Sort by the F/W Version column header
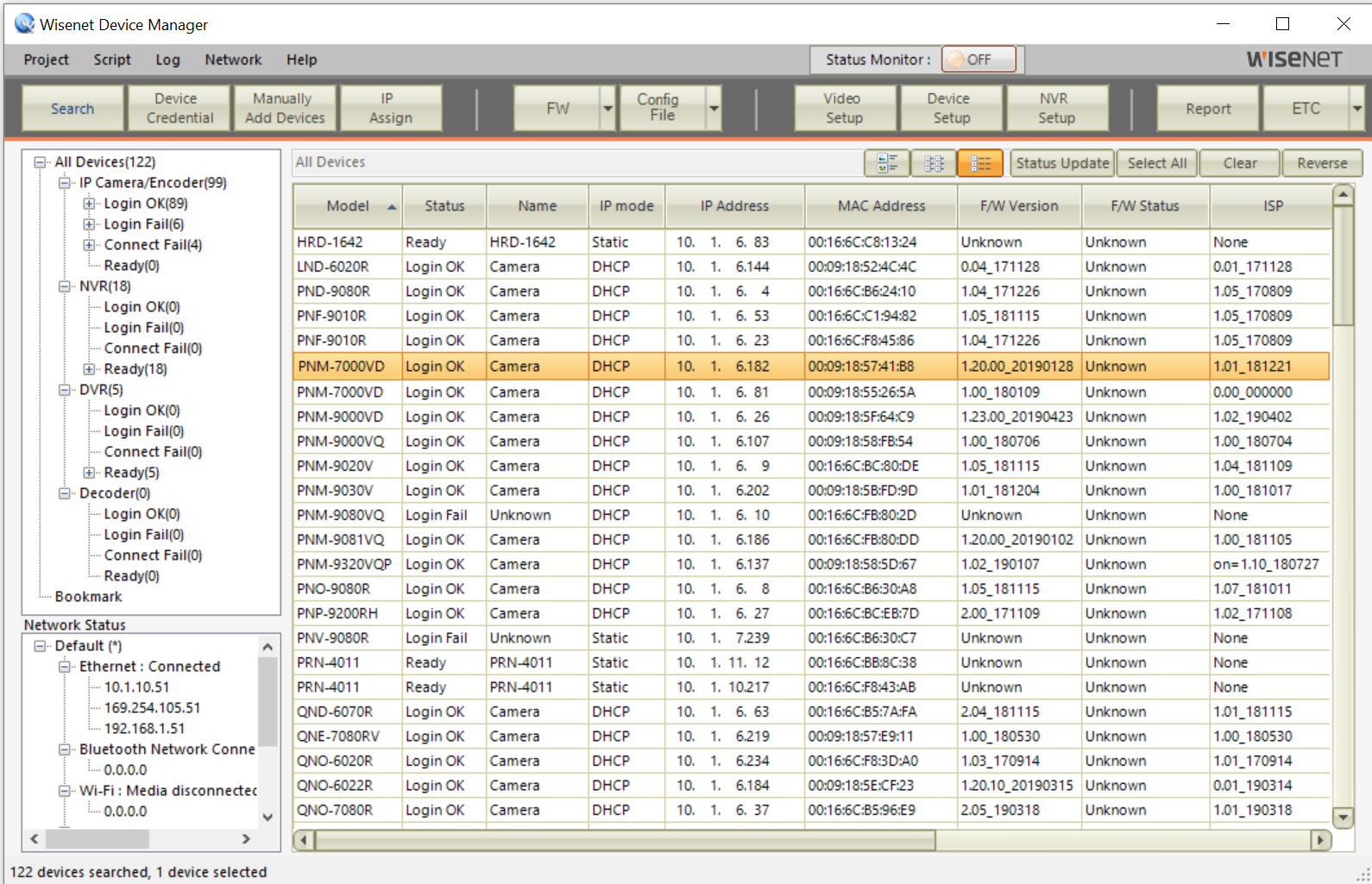This screenshot has width=1372, height=884. point(1019,206)
